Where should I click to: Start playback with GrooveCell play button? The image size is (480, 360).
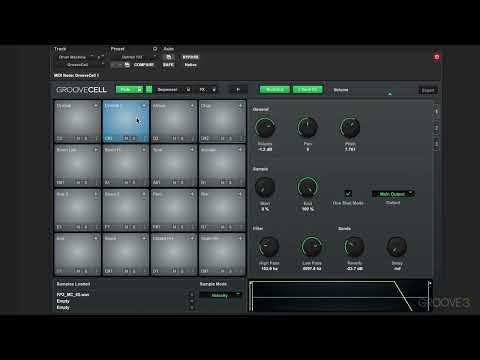(x=238, y=90)
